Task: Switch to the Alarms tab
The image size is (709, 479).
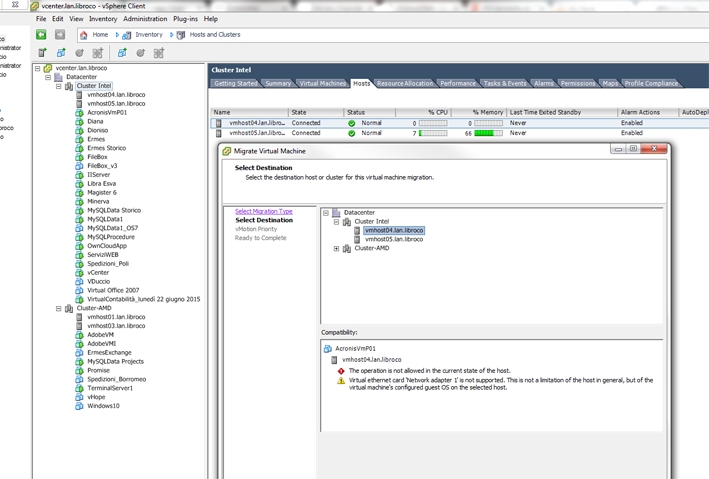Action: (544, 83)
